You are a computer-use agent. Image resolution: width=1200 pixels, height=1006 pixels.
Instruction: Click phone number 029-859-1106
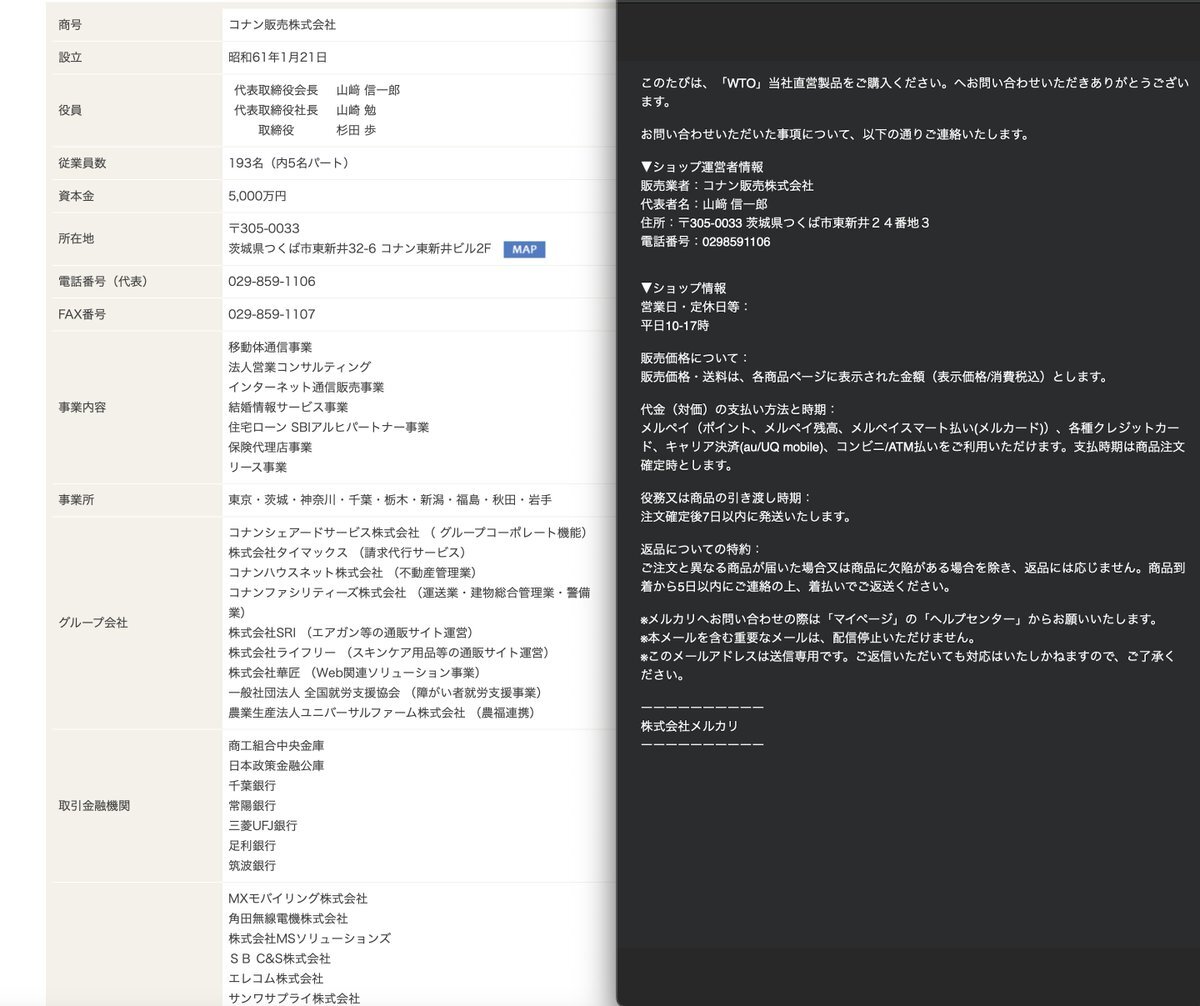[x=271, y=281]
